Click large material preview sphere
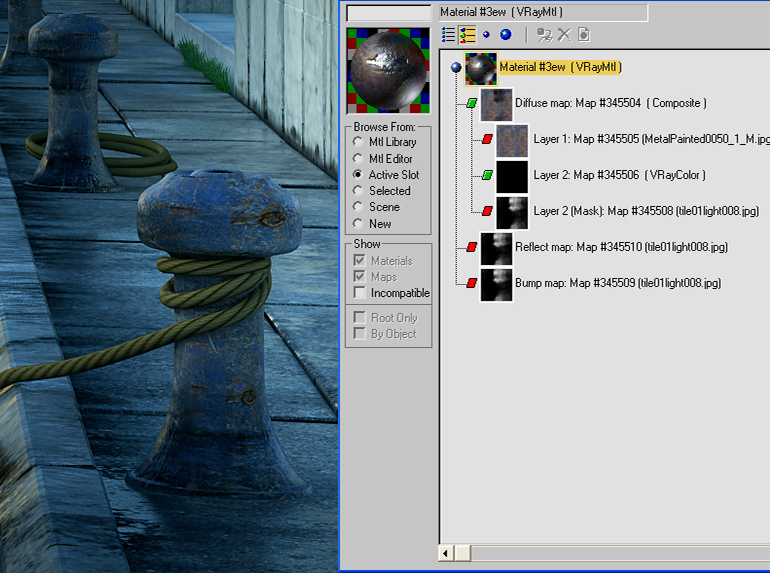The image size is (778, 573). point(388,71)
